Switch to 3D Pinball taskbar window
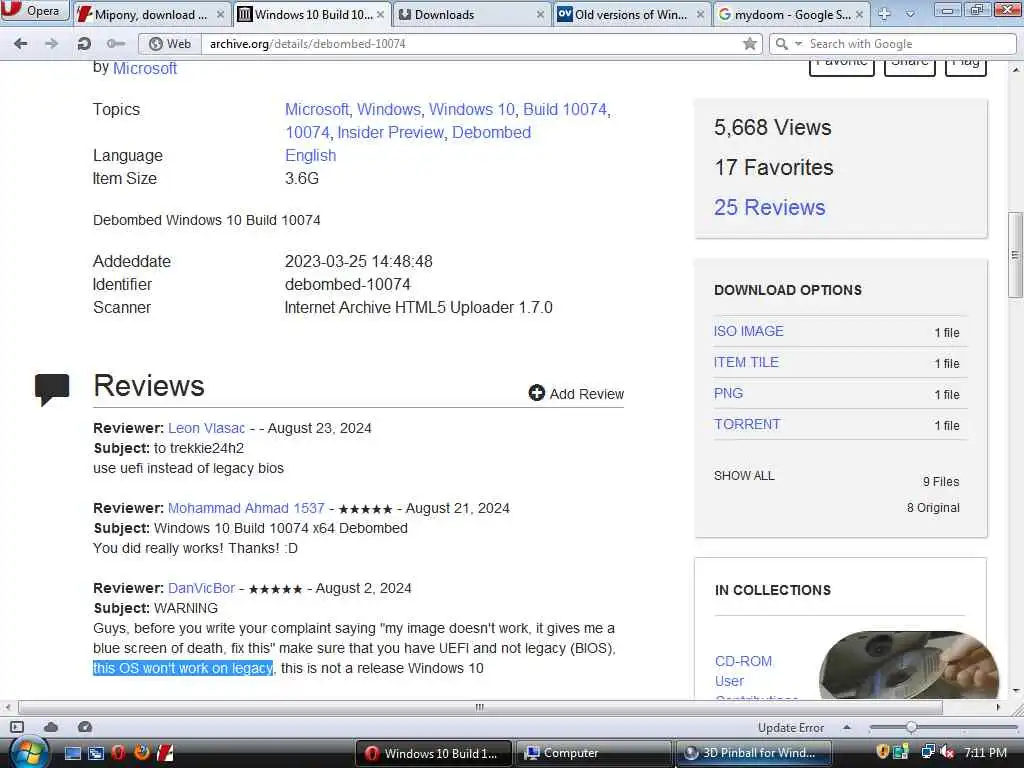Screen dimensions: 1024x768 point(753,753)
